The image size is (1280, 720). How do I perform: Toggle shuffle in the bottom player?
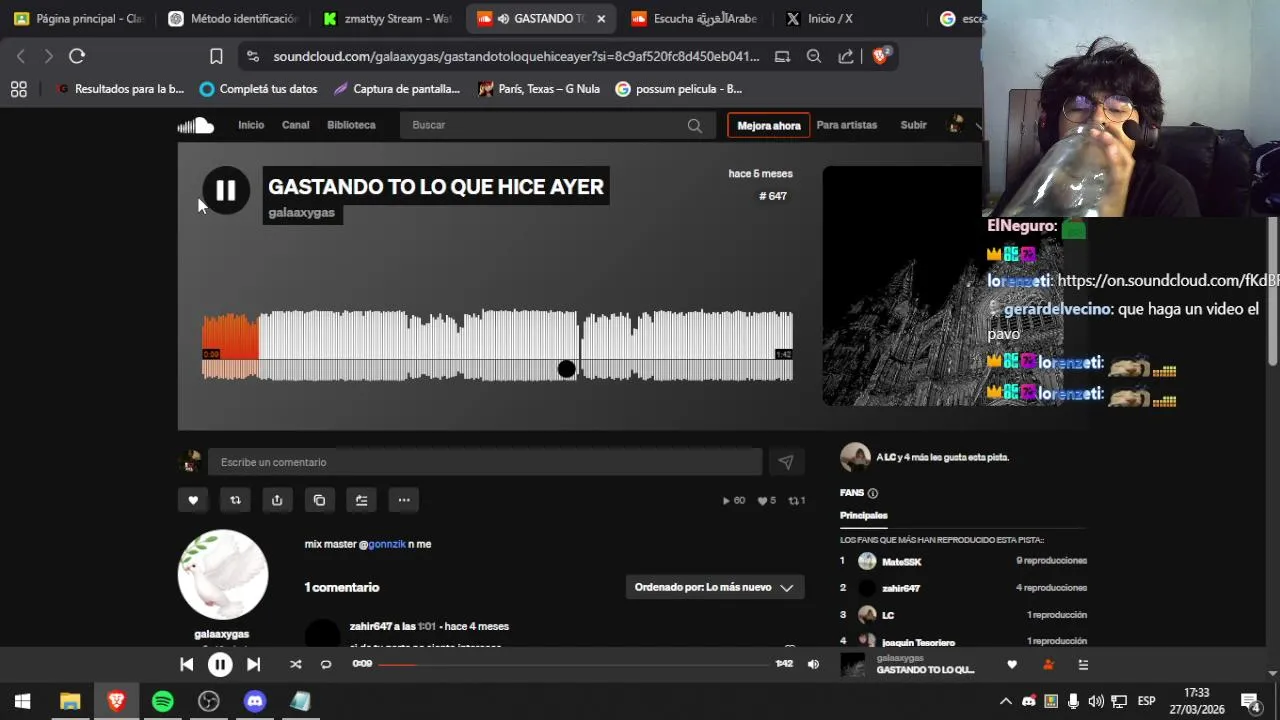pyautogui.click(x=295, y=664)
